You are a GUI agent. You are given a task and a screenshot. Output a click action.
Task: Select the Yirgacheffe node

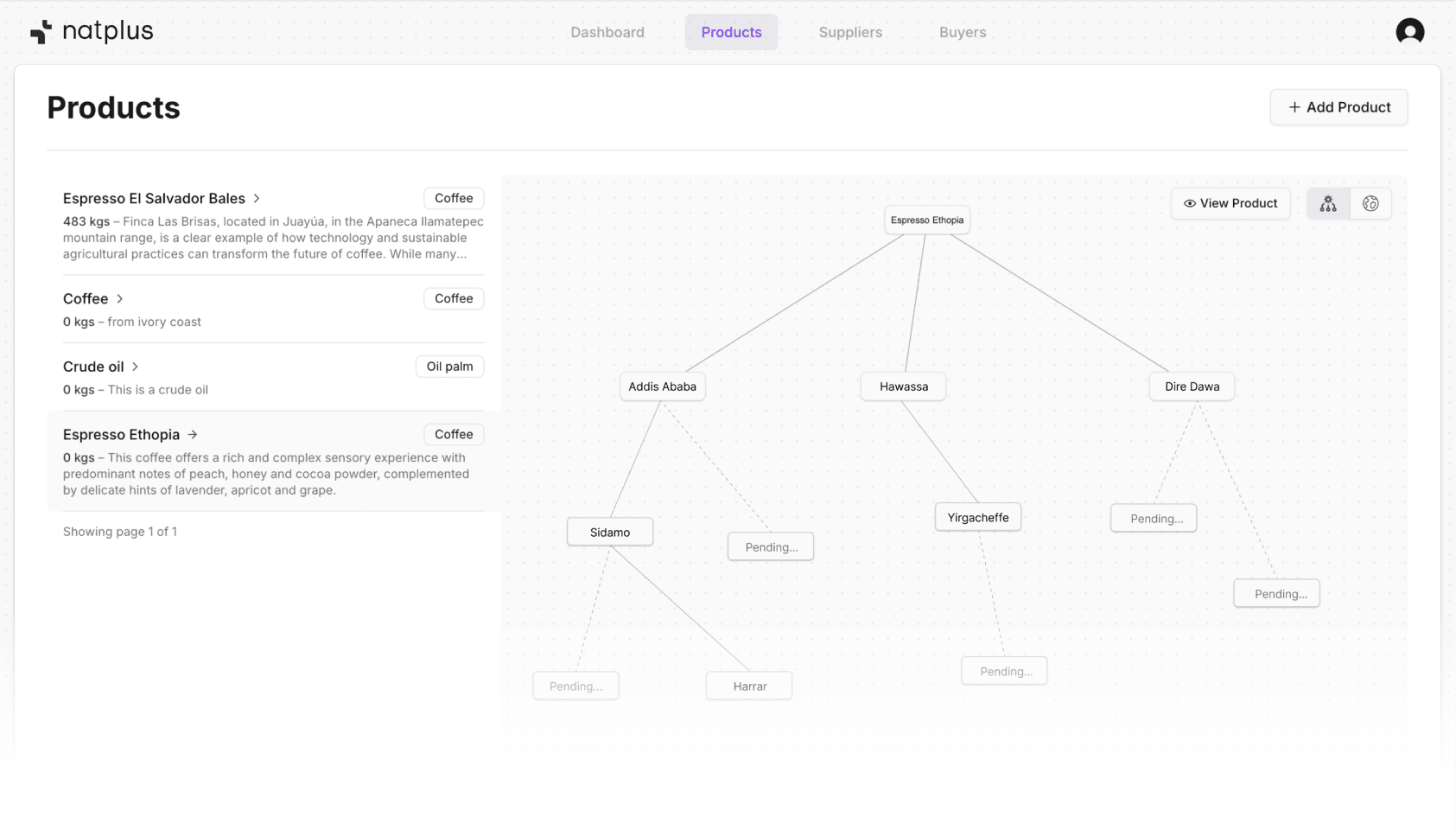click(x=977, y=518)
